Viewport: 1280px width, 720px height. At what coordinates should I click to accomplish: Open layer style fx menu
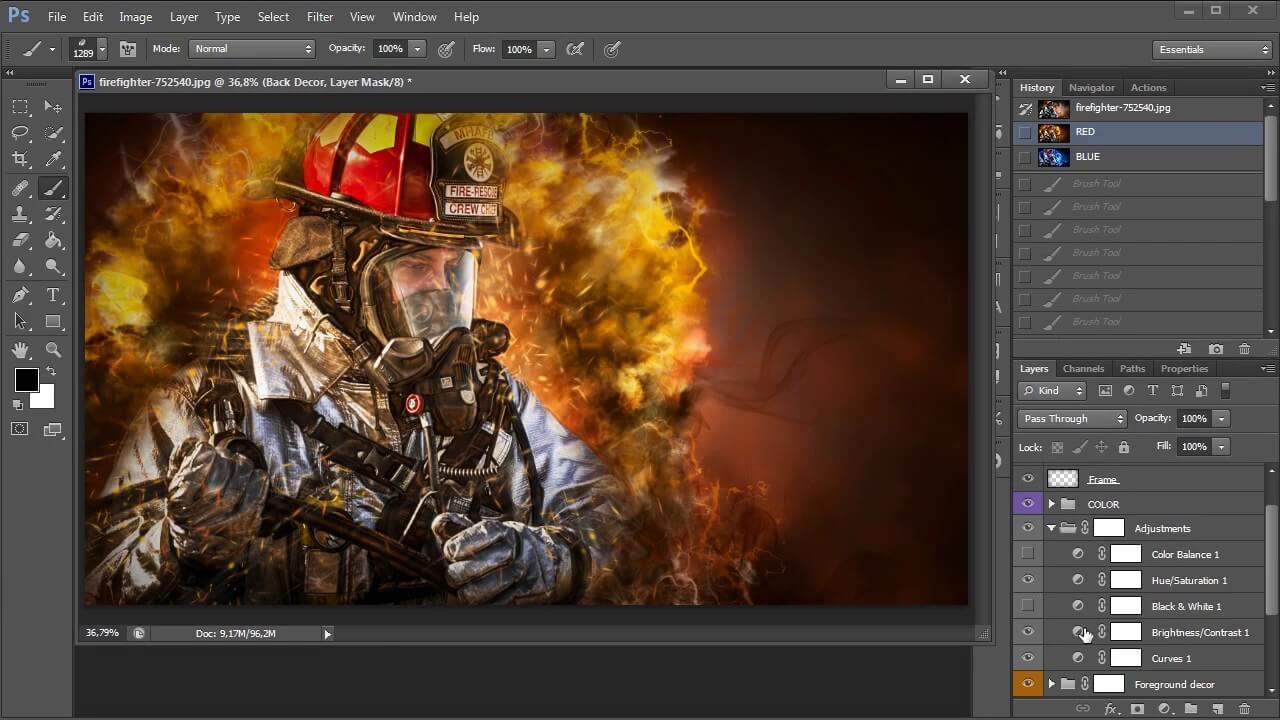coord(1110,709)
